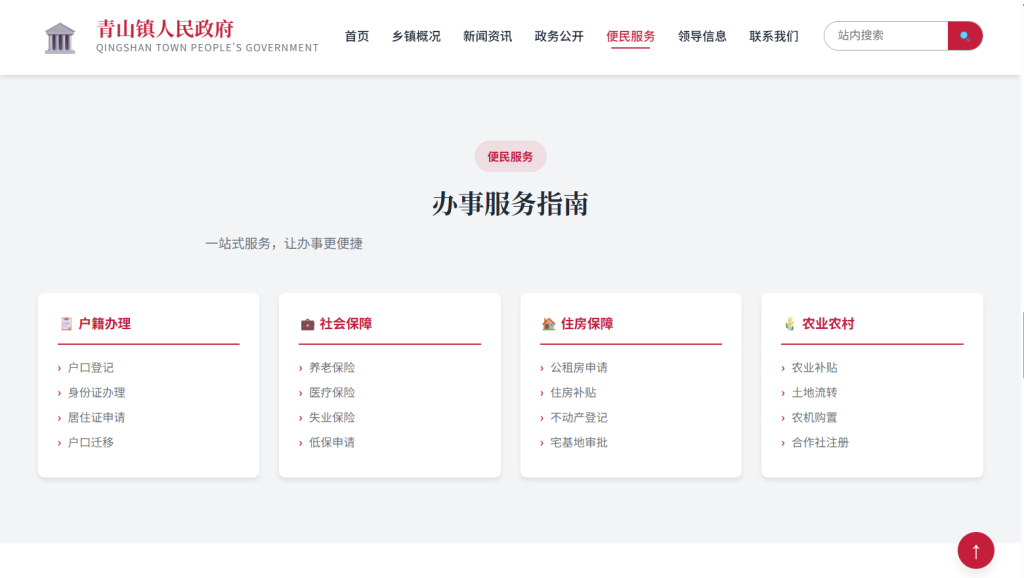Viewport: 1024px width, 578px height.
Task: Click the crop icon beside 农业农村
Action: pyautogui.click(x=789, y=324)
